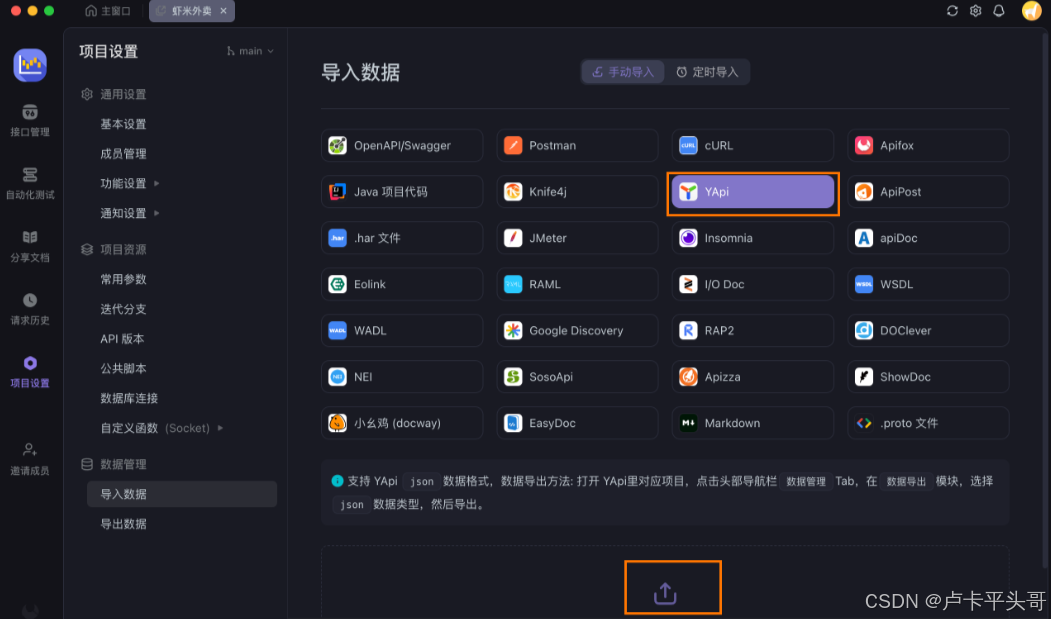Open 成员管理 page
This screenshot has width=1051, height=619.
click(x=123, y=154)
